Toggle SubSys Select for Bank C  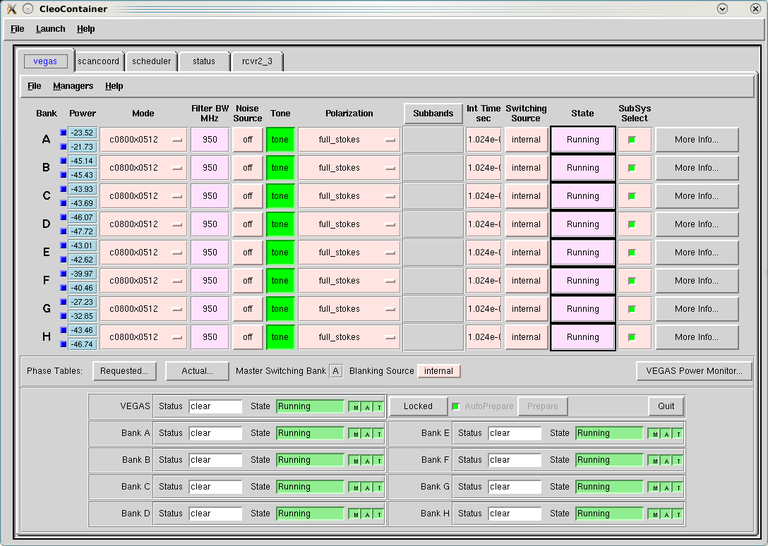coord(632,196)
